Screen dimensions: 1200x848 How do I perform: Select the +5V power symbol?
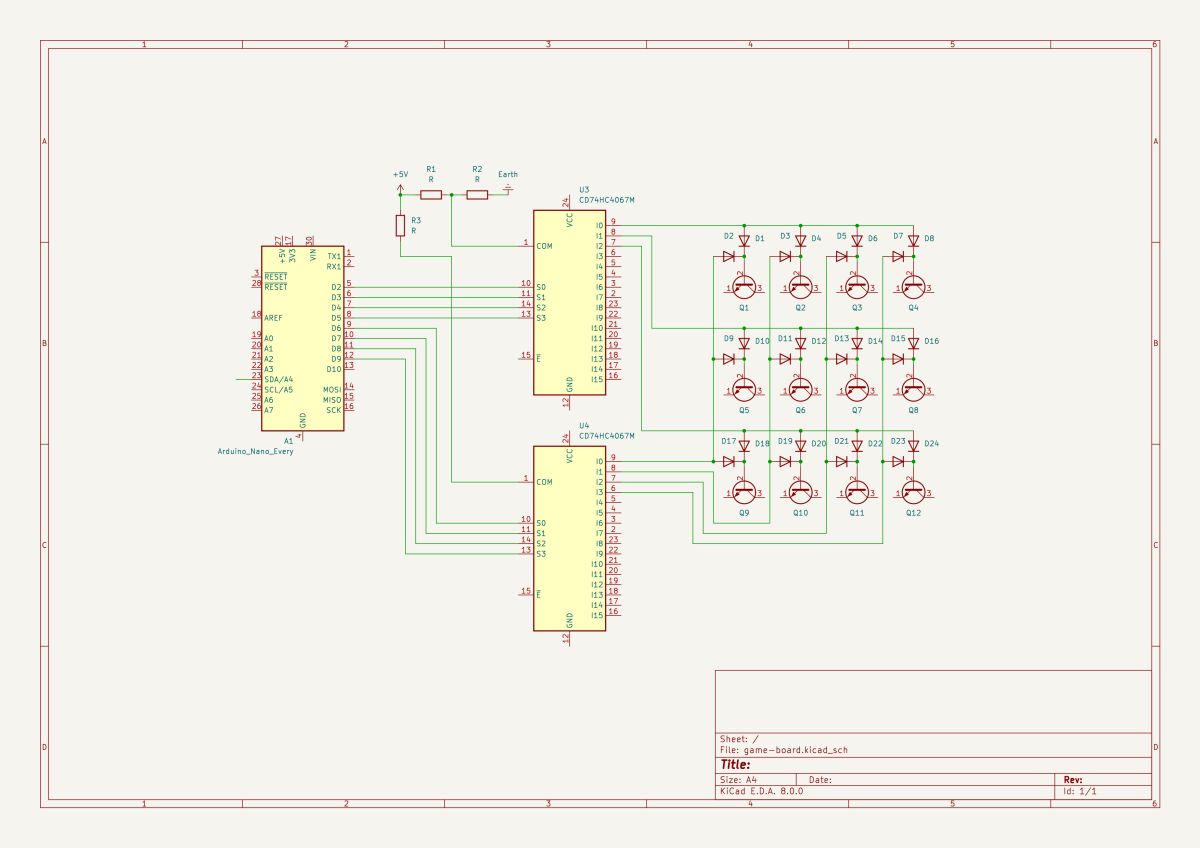(x=400, y=187)
